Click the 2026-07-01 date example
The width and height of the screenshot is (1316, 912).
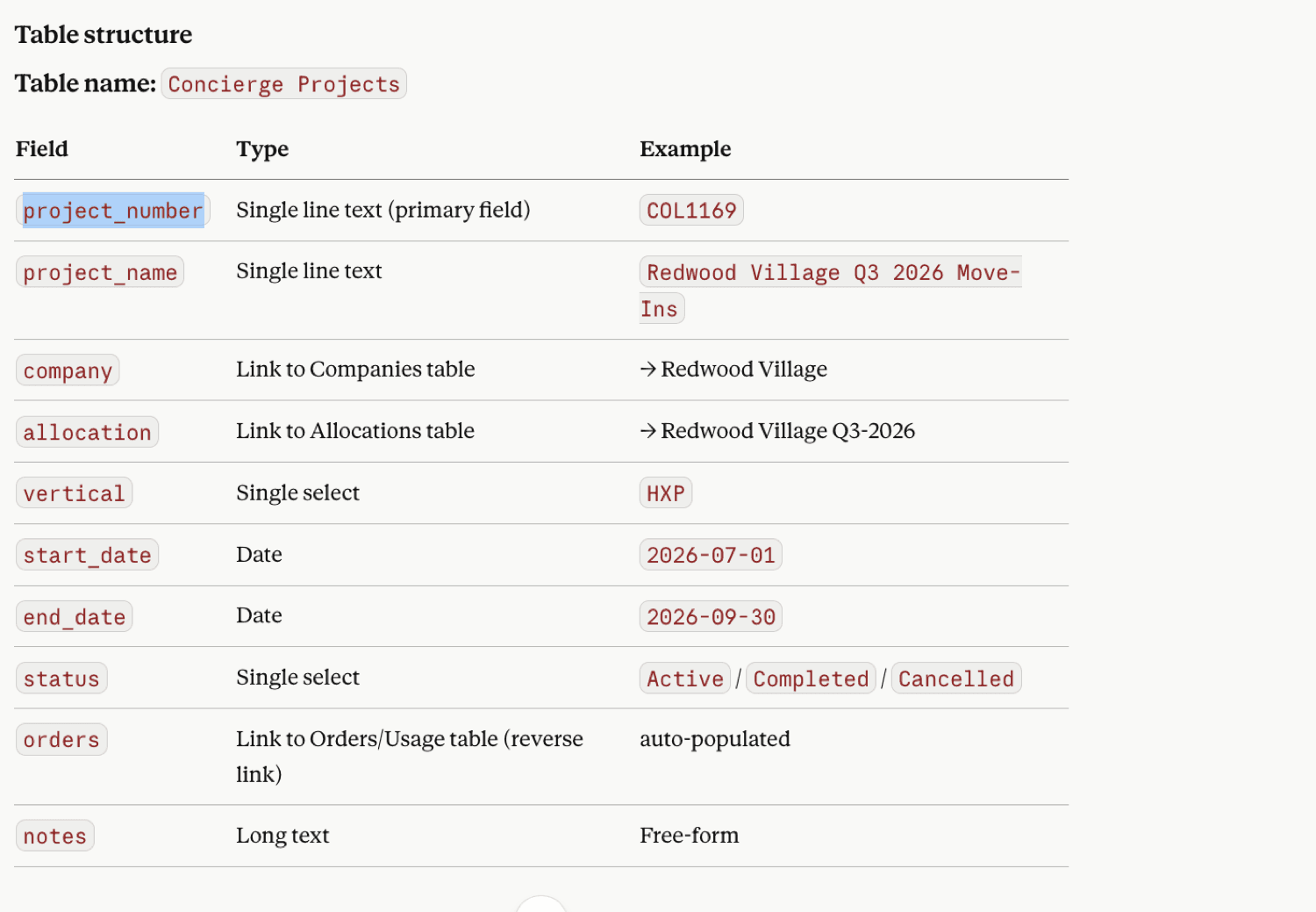[x=711, y=555]
